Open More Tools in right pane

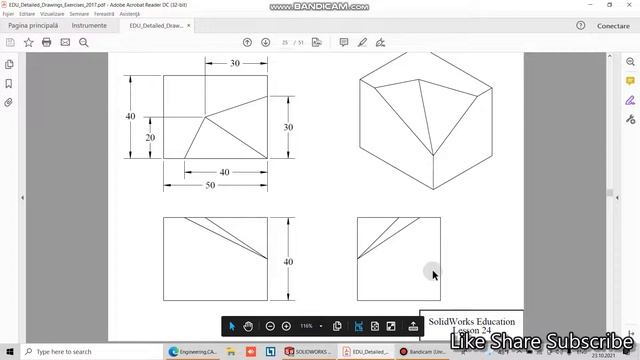click(631, 119)
